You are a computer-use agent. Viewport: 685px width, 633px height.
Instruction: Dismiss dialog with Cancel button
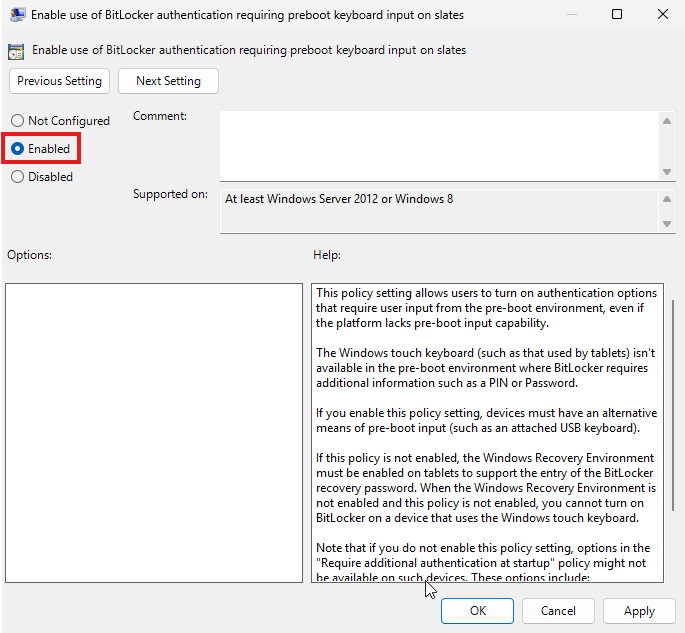pos(558,611)
